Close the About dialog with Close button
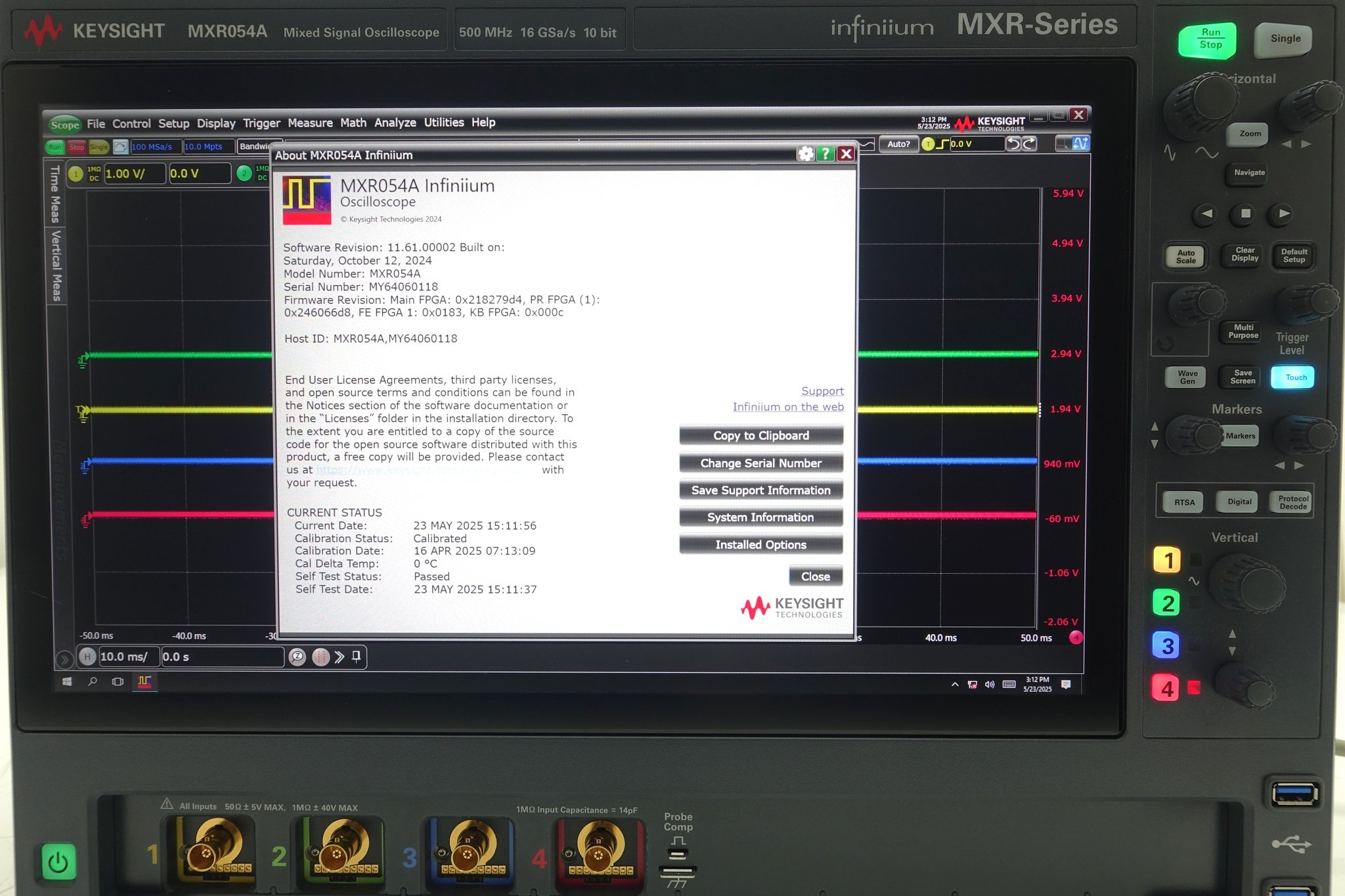Image resolution: width=1345 pixels, height=896 pixels. pyautogui.click(x=816, y=576)
